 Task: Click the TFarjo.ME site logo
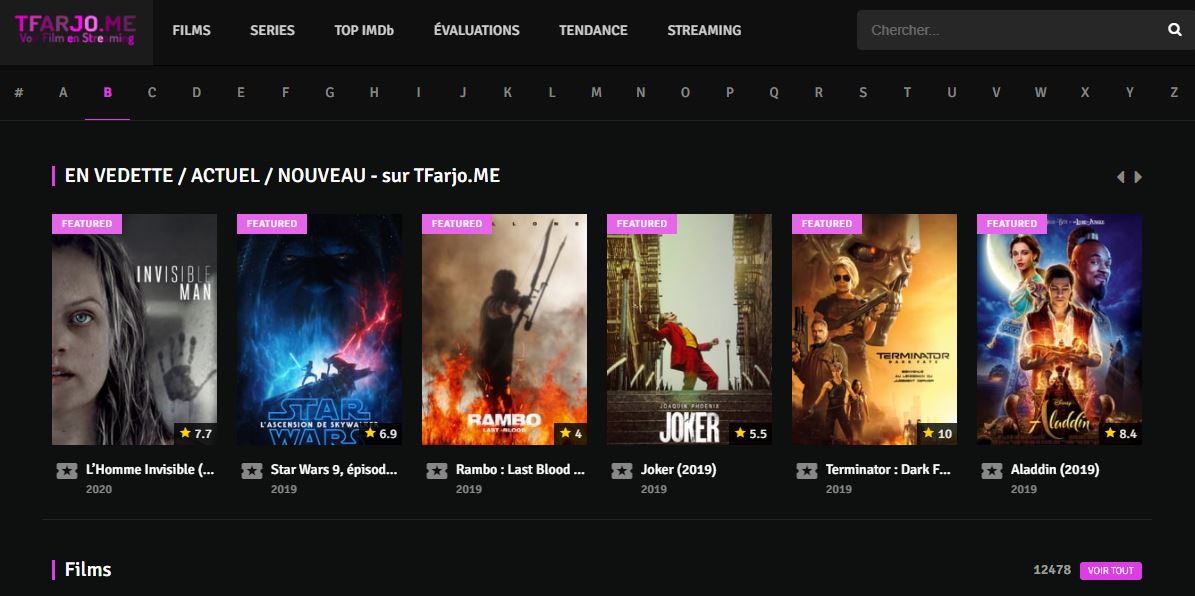[75, 30]
